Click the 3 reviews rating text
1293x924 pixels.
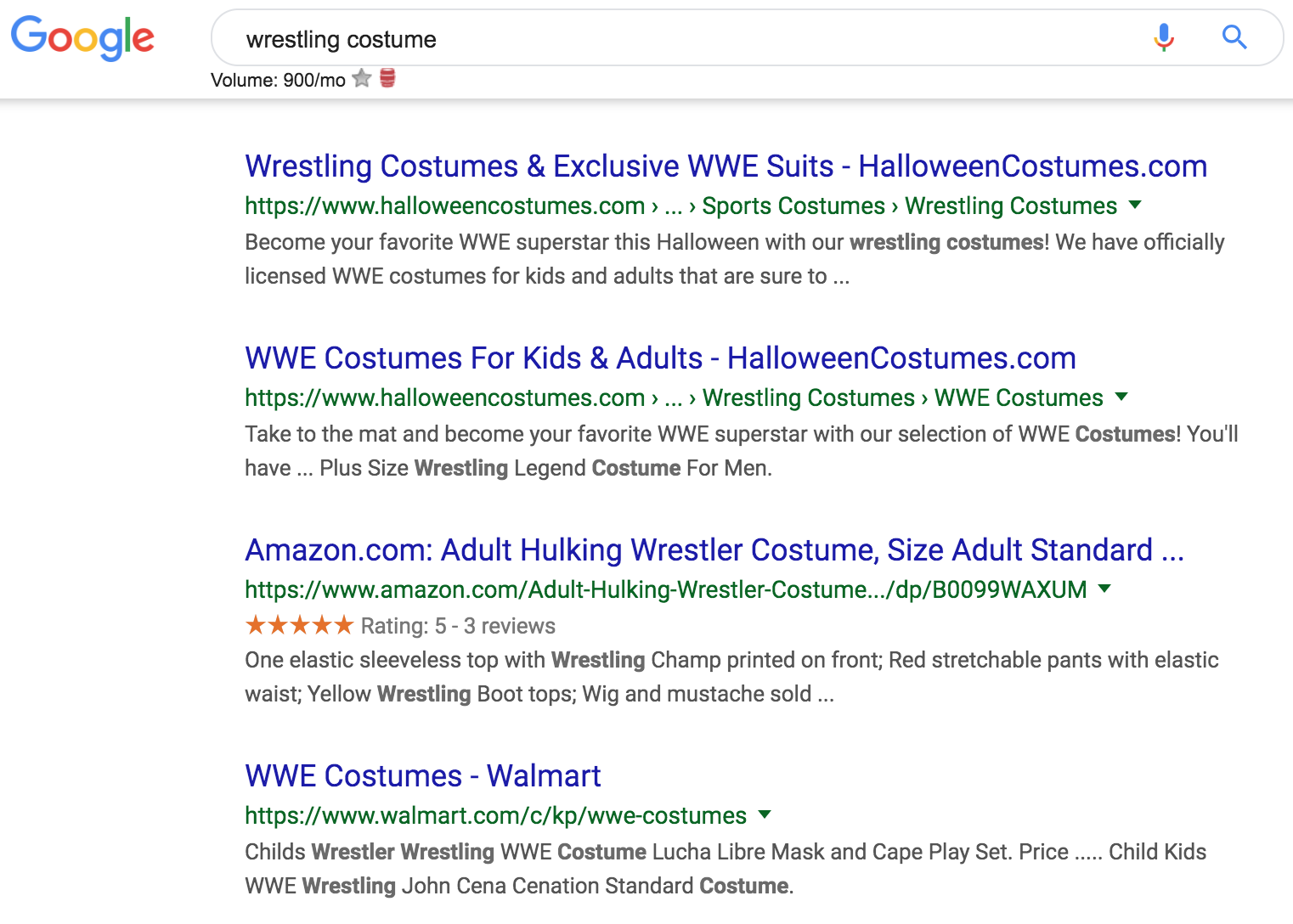point(509,627)
